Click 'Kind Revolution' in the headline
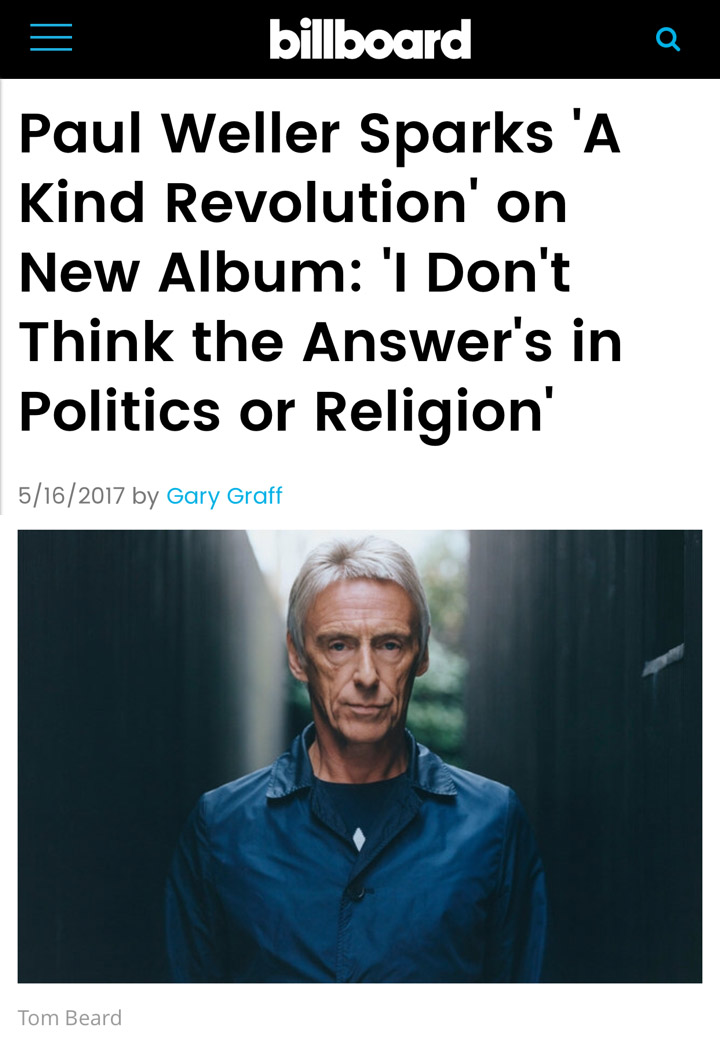The height and width of the screenshot is (1040, 720). coord(243,202)
